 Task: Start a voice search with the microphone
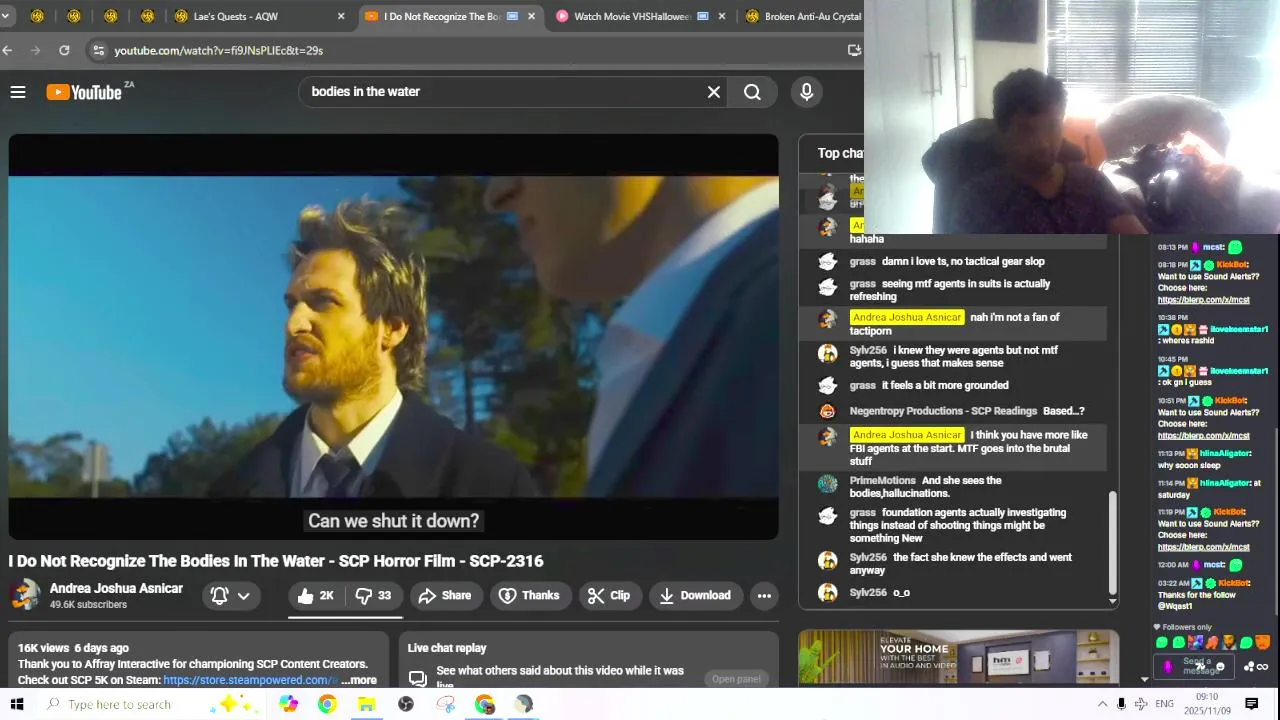pos(807,92)
